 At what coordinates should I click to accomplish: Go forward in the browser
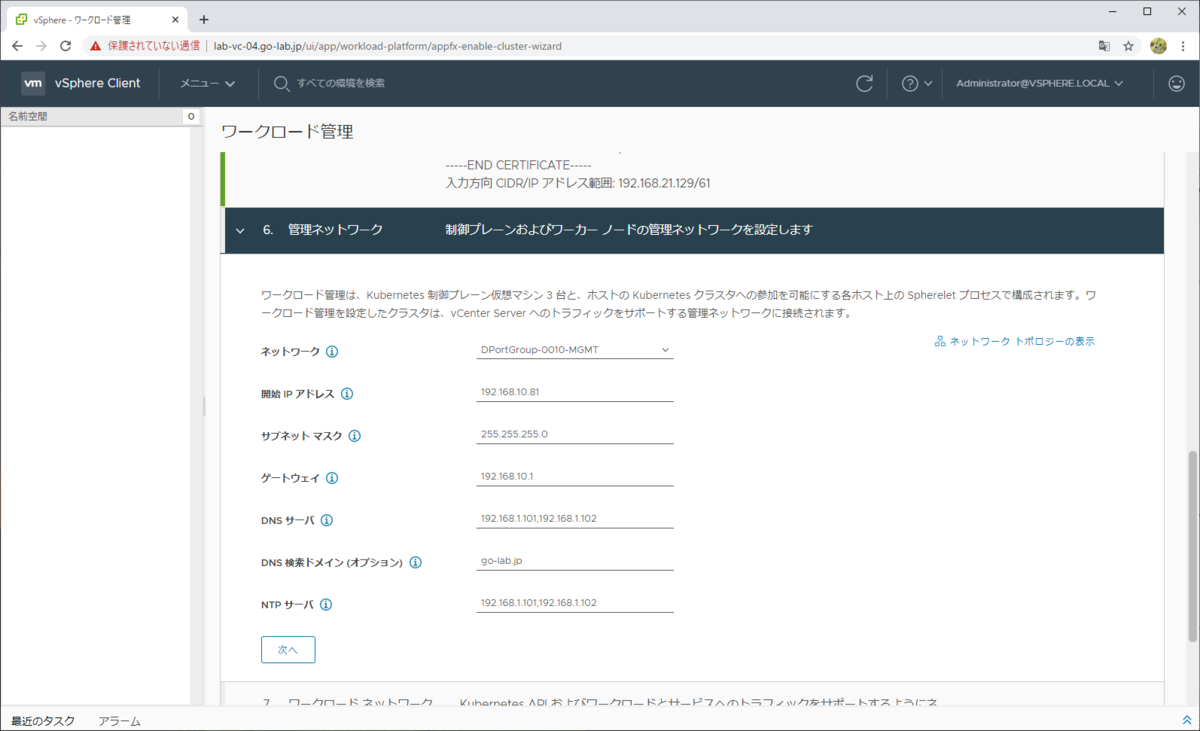41,45
